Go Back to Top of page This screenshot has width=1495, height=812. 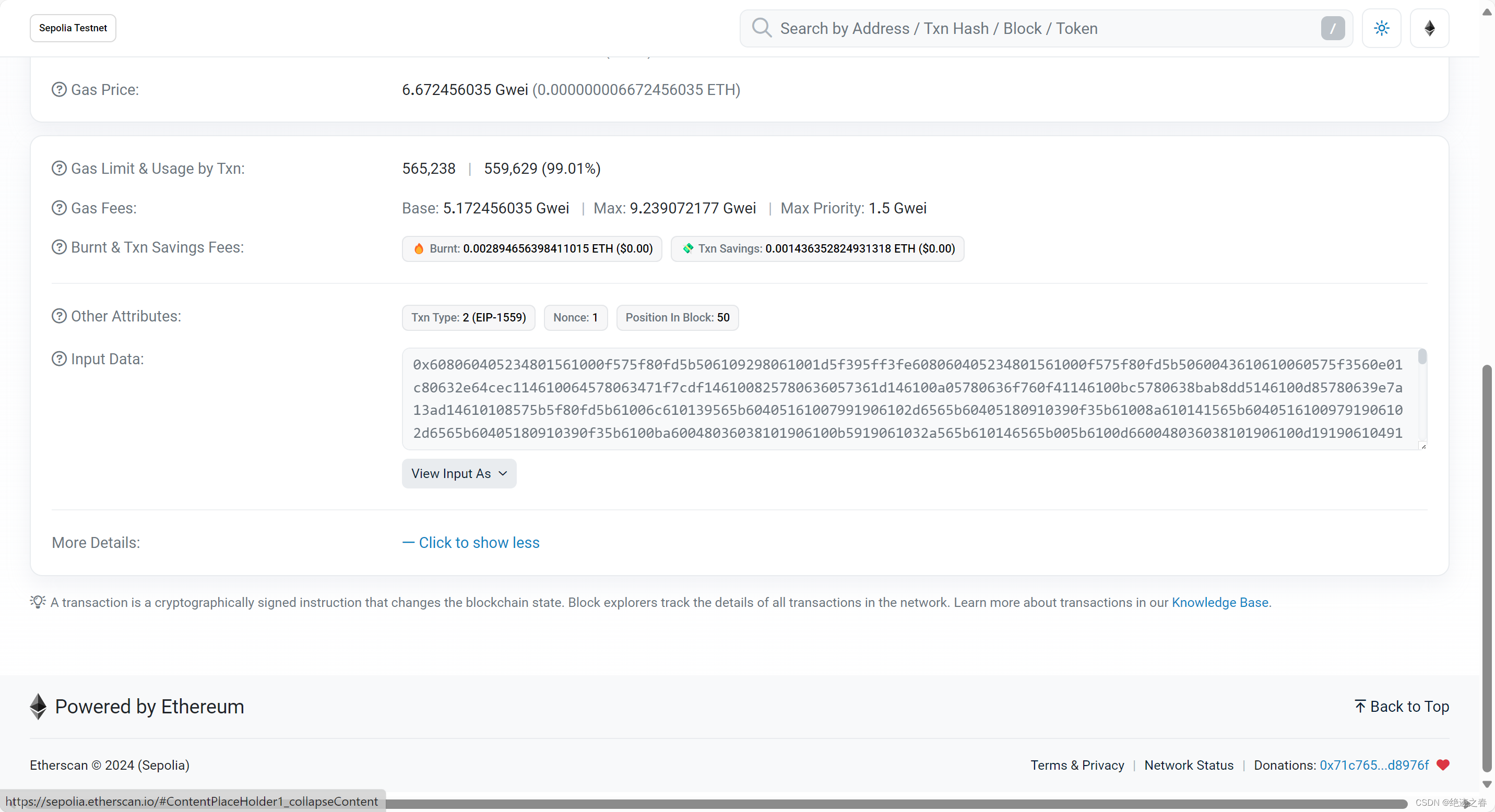point(1402,707)
